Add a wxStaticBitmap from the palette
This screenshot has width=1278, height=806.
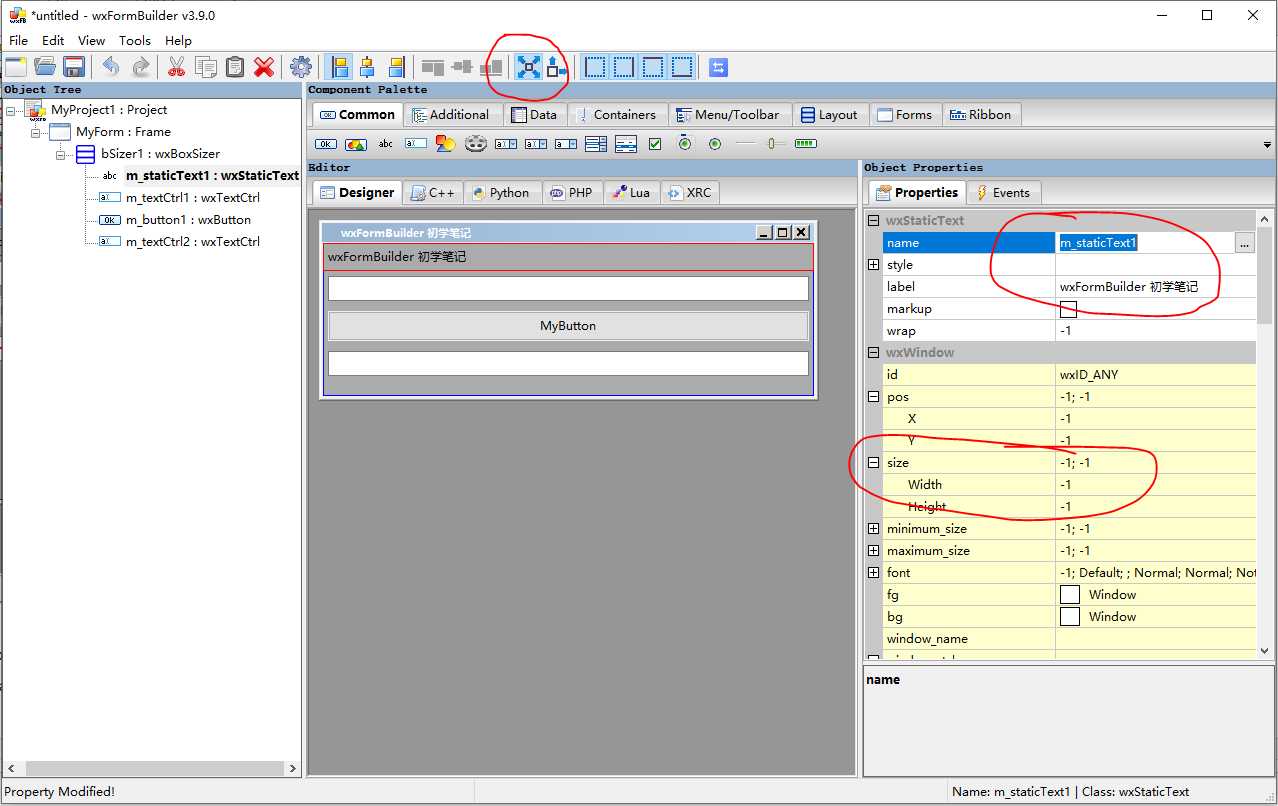point(445,144)
